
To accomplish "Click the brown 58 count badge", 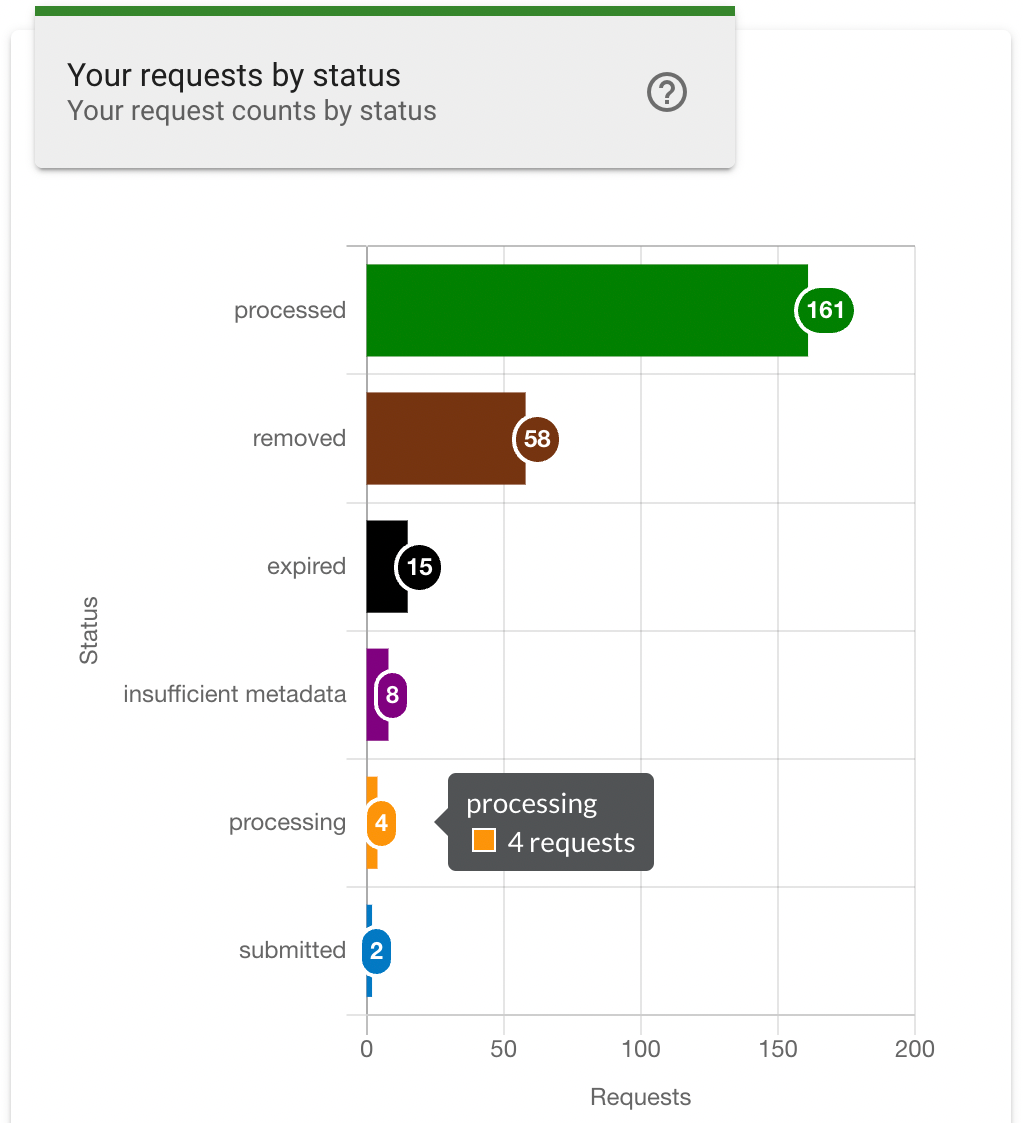I will tap(536, 439).
